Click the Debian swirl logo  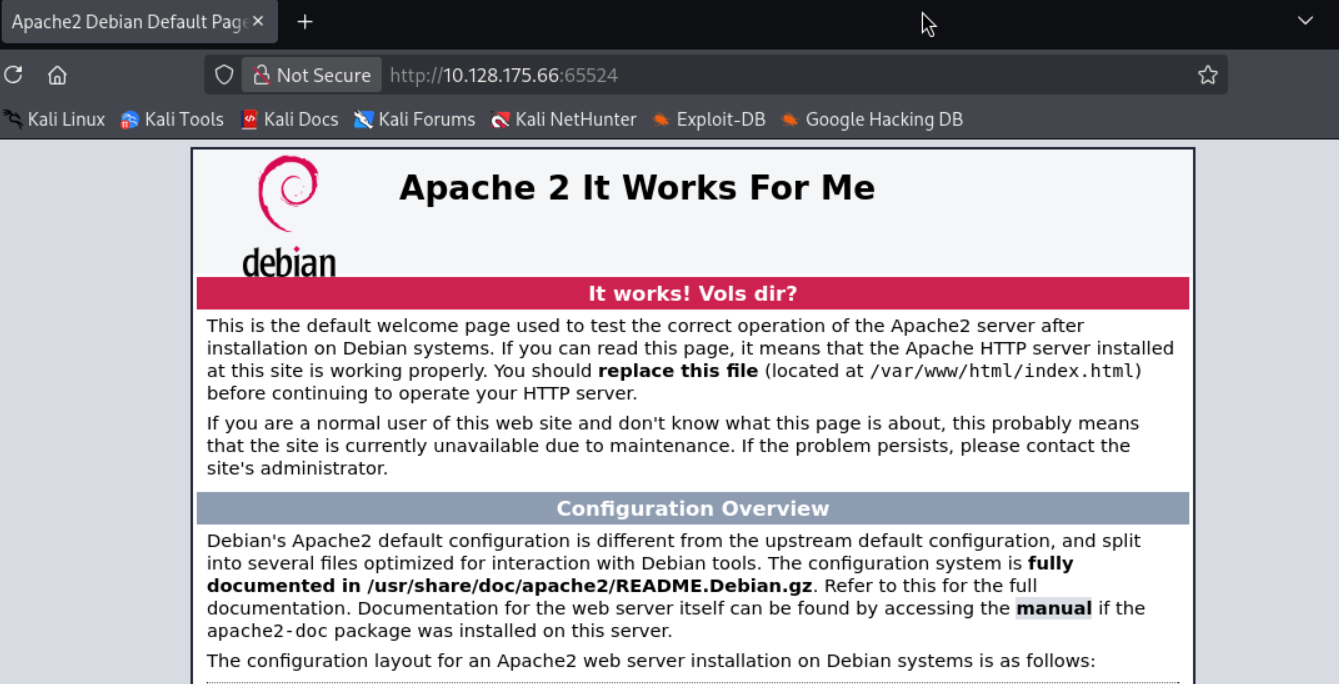tap(289, 215)
